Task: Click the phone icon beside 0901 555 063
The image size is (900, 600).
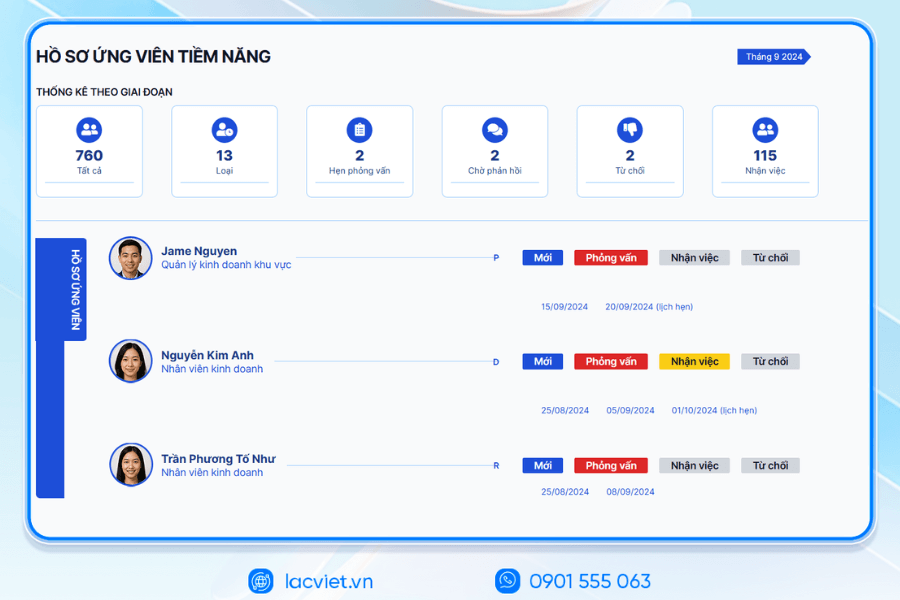Action: [x=508, y=581]
